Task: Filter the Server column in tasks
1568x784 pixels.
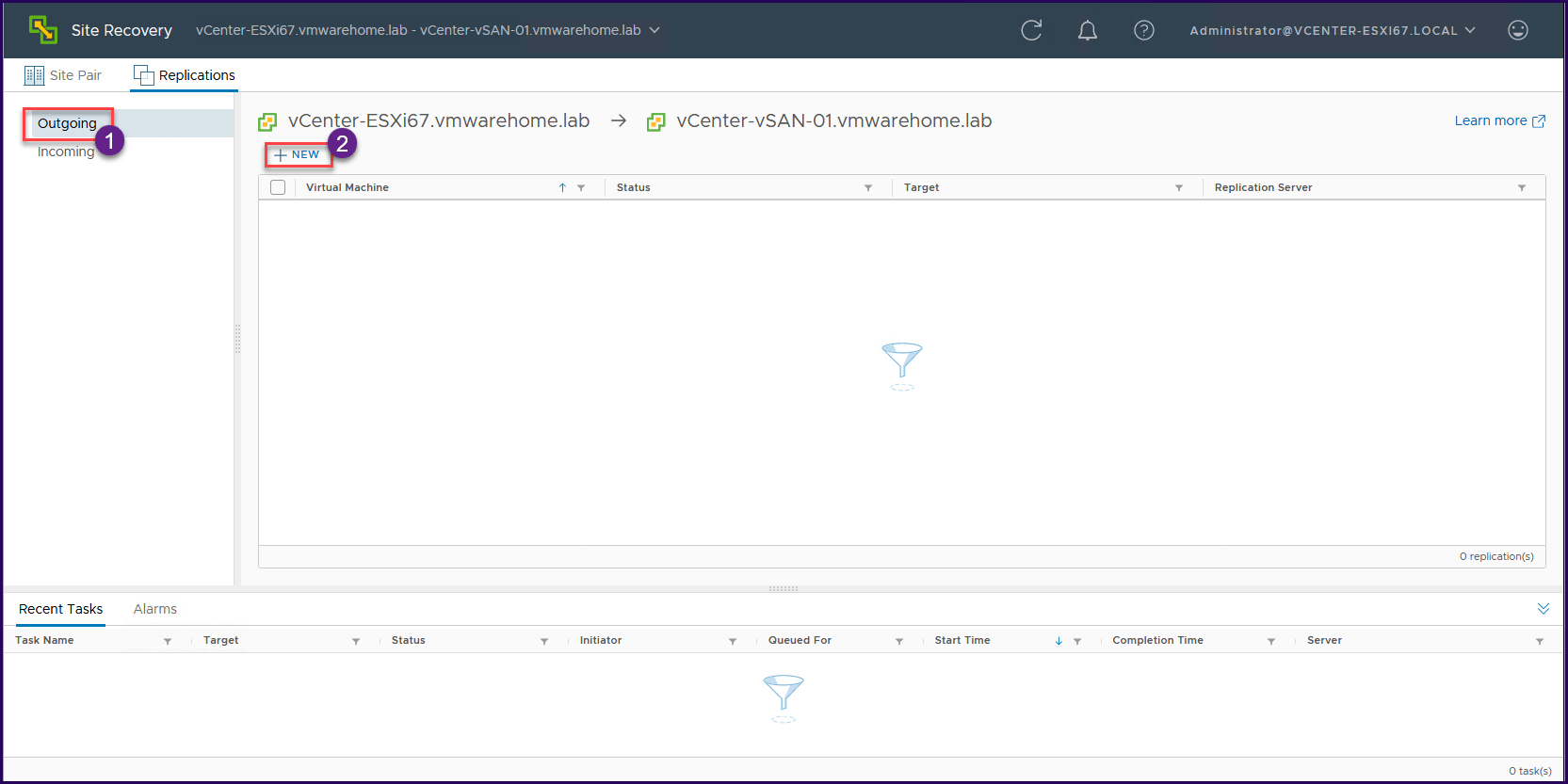Action: point(1540,641)
